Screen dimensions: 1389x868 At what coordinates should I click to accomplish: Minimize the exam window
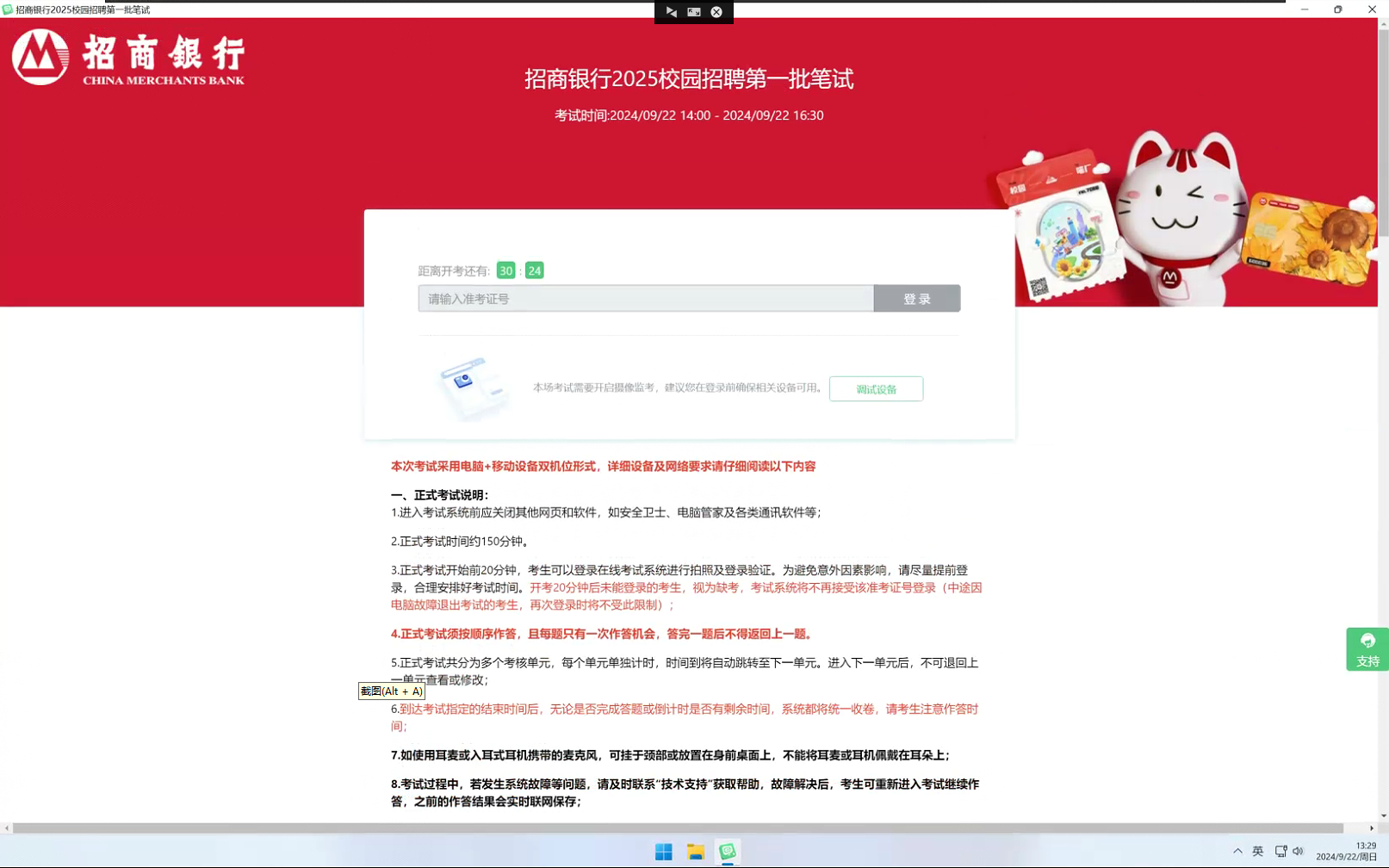1305,9
